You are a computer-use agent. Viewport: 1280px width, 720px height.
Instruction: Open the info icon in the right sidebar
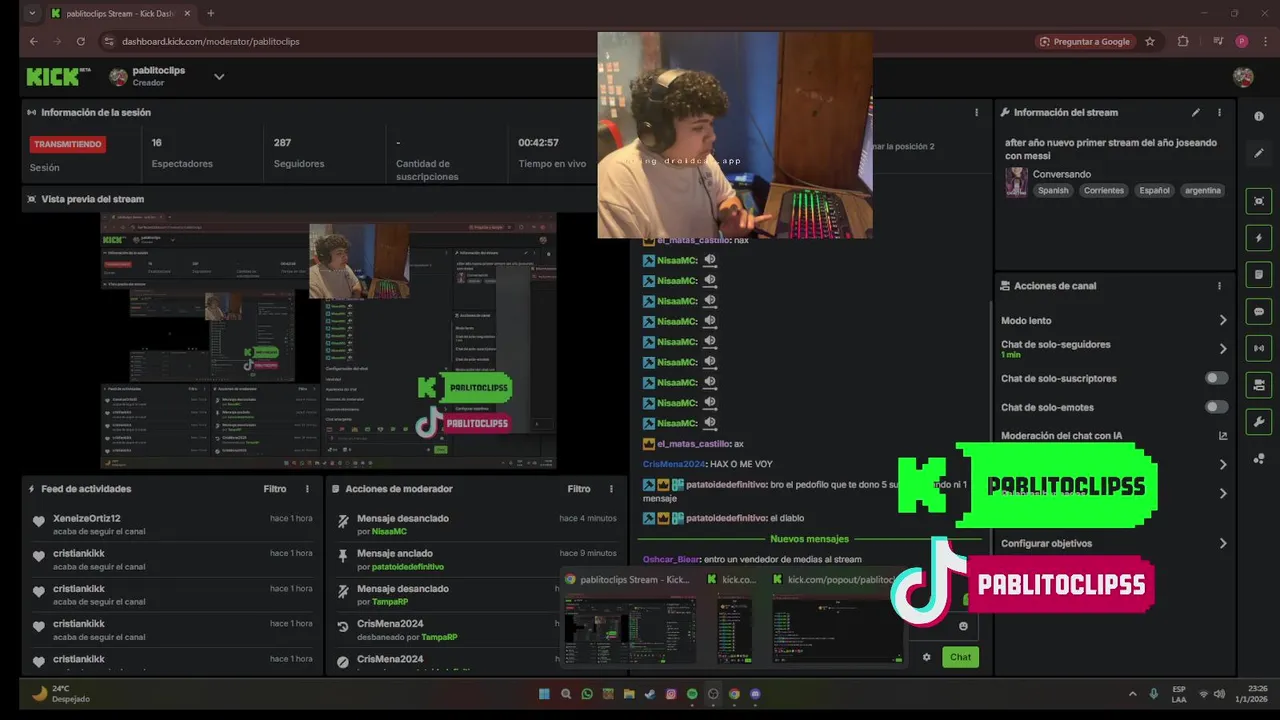click(1259, 116)
